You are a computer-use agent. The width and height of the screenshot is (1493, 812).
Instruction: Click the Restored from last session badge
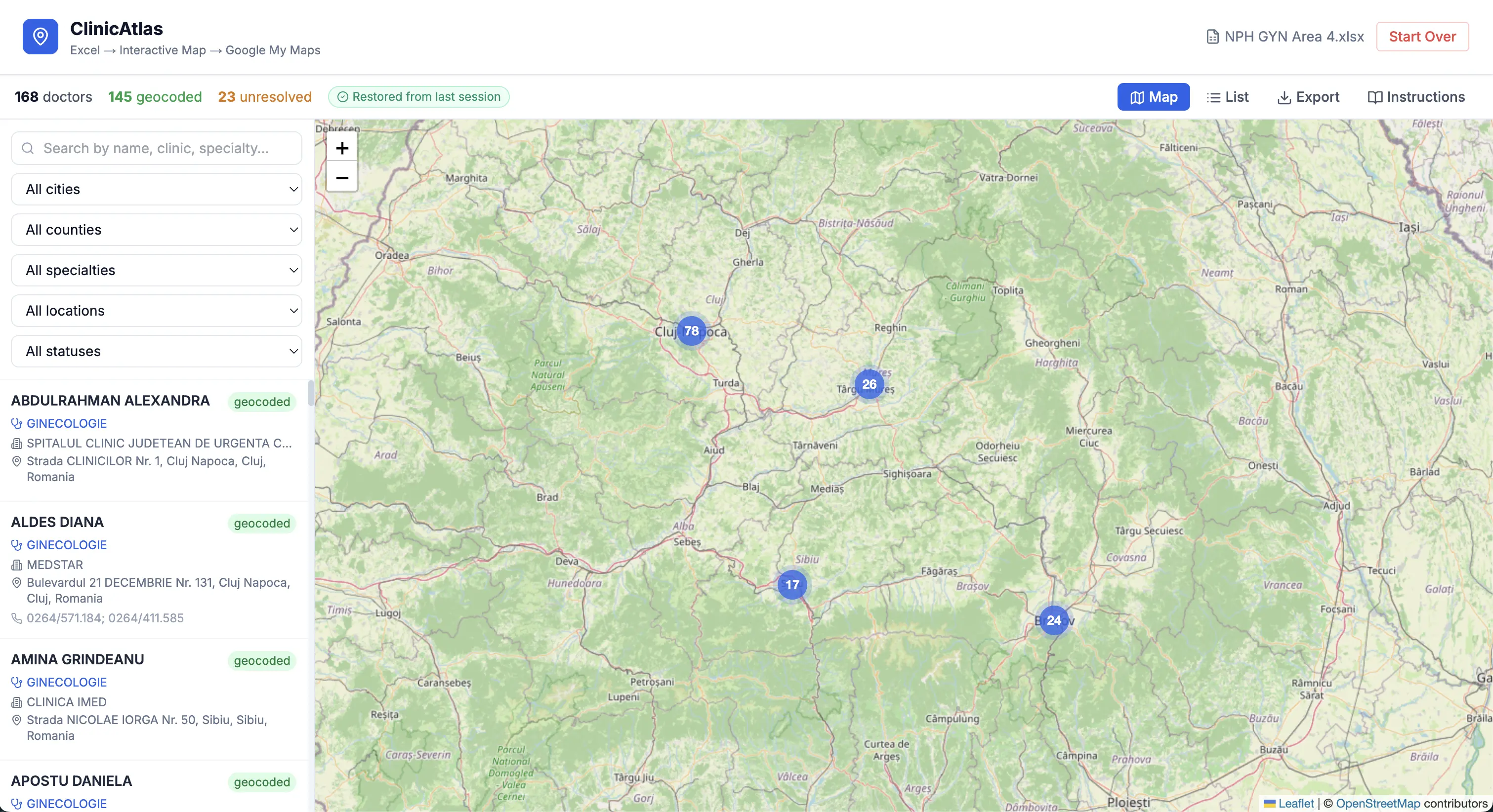pos(419,97)
